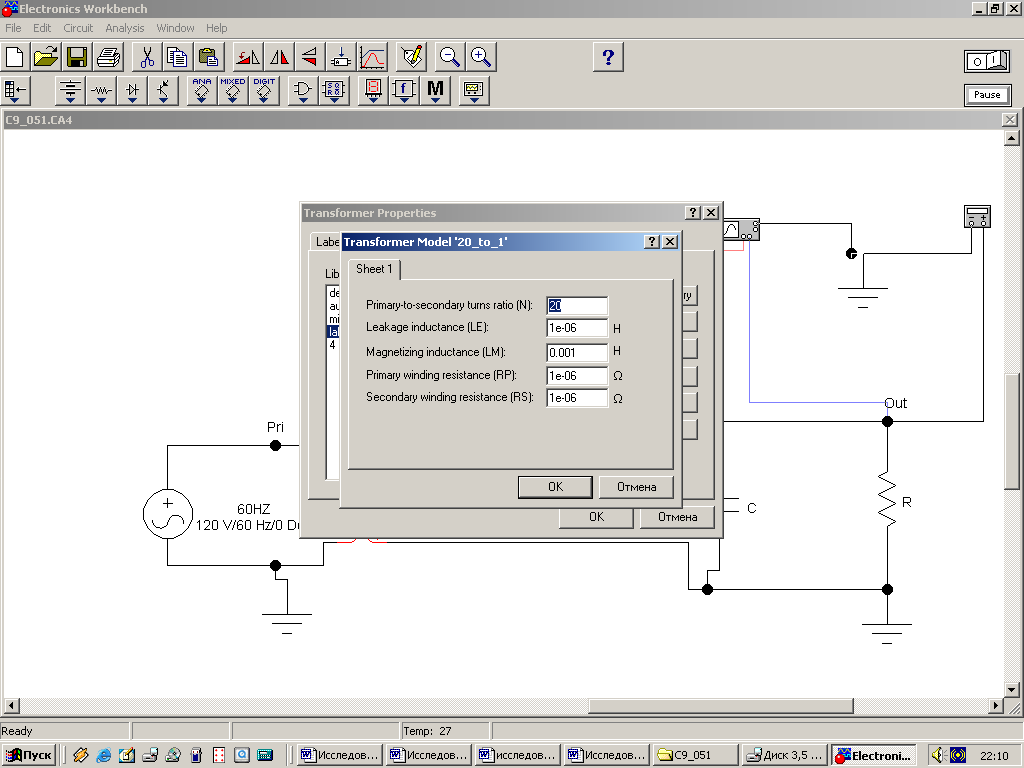The image size is (1024, 768).
Task: Click the vertical scrollbar thumb
Action: point(1012,431)
